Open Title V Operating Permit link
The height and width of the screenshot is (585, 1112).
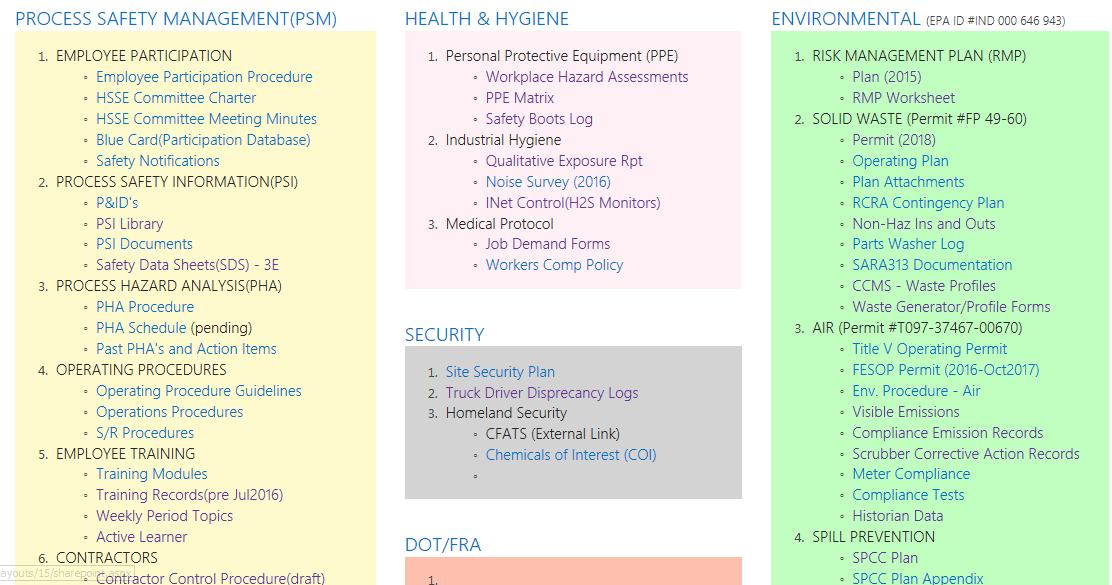pyautogui.click(x=929, y=349)
